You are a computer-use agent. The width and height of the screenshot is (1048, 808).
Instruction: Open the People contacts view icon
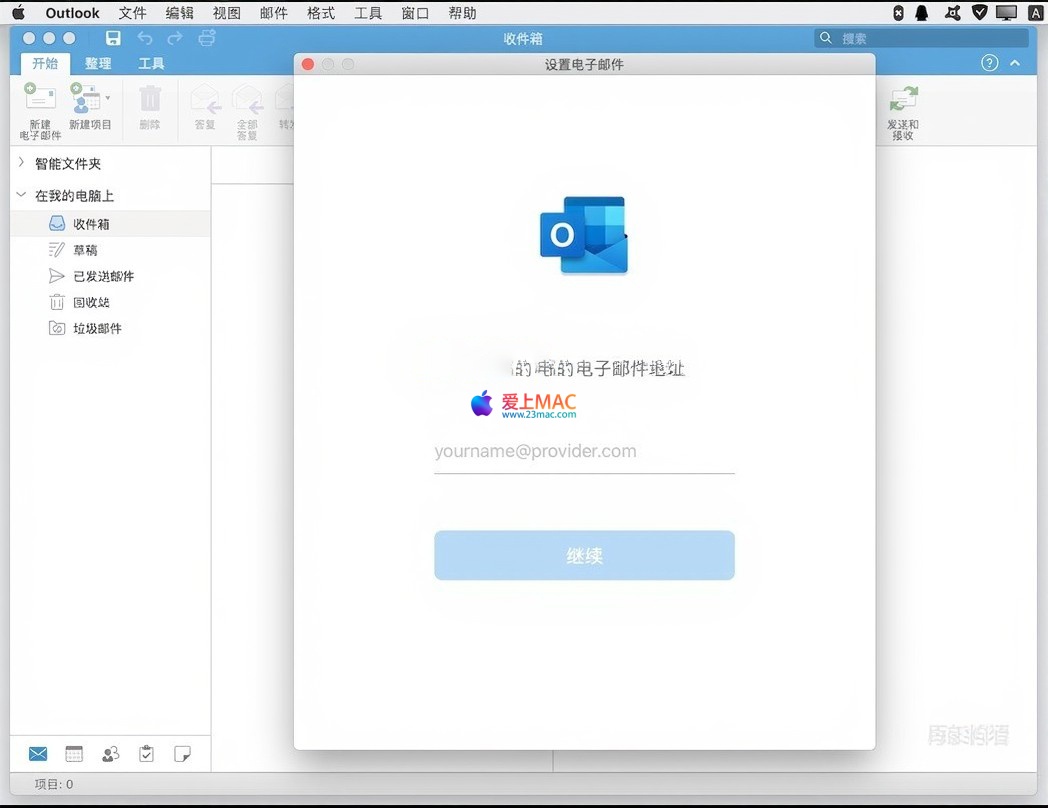click(x=110, y=754)
